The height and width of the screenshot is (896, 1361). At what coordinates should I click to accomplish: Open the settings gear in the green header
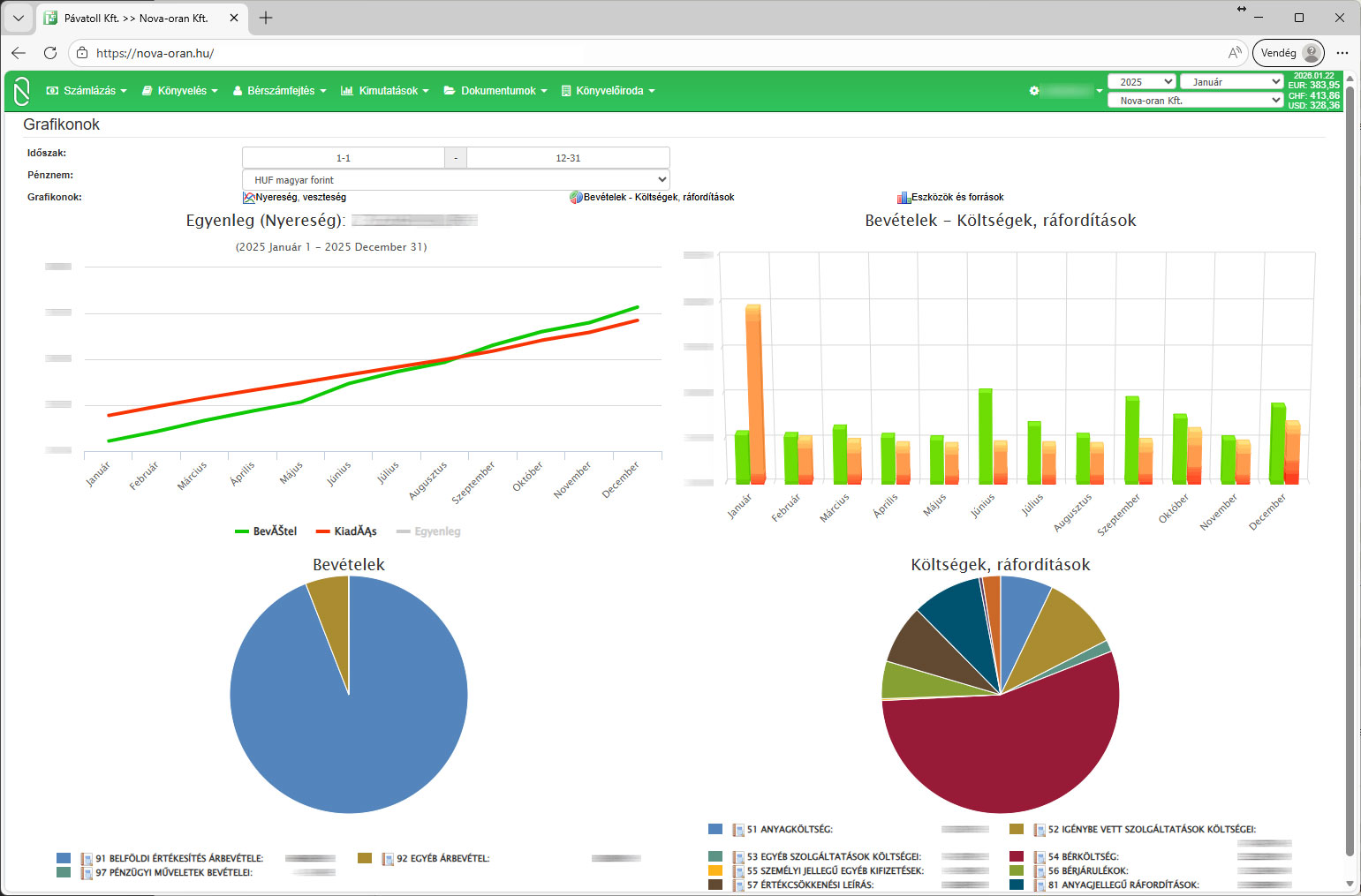(x=1034, y=91)
